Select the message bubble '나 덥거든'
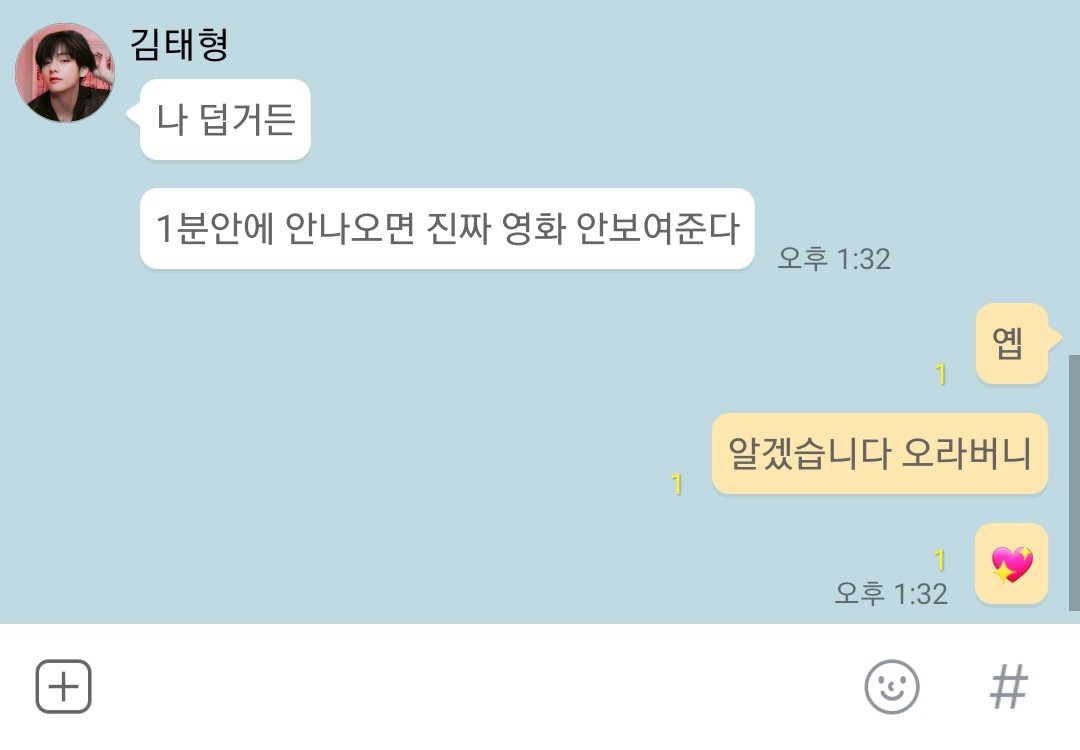The height and width of the screenshot is (750, 1080). pyautogui.click(x=225, y=119)
